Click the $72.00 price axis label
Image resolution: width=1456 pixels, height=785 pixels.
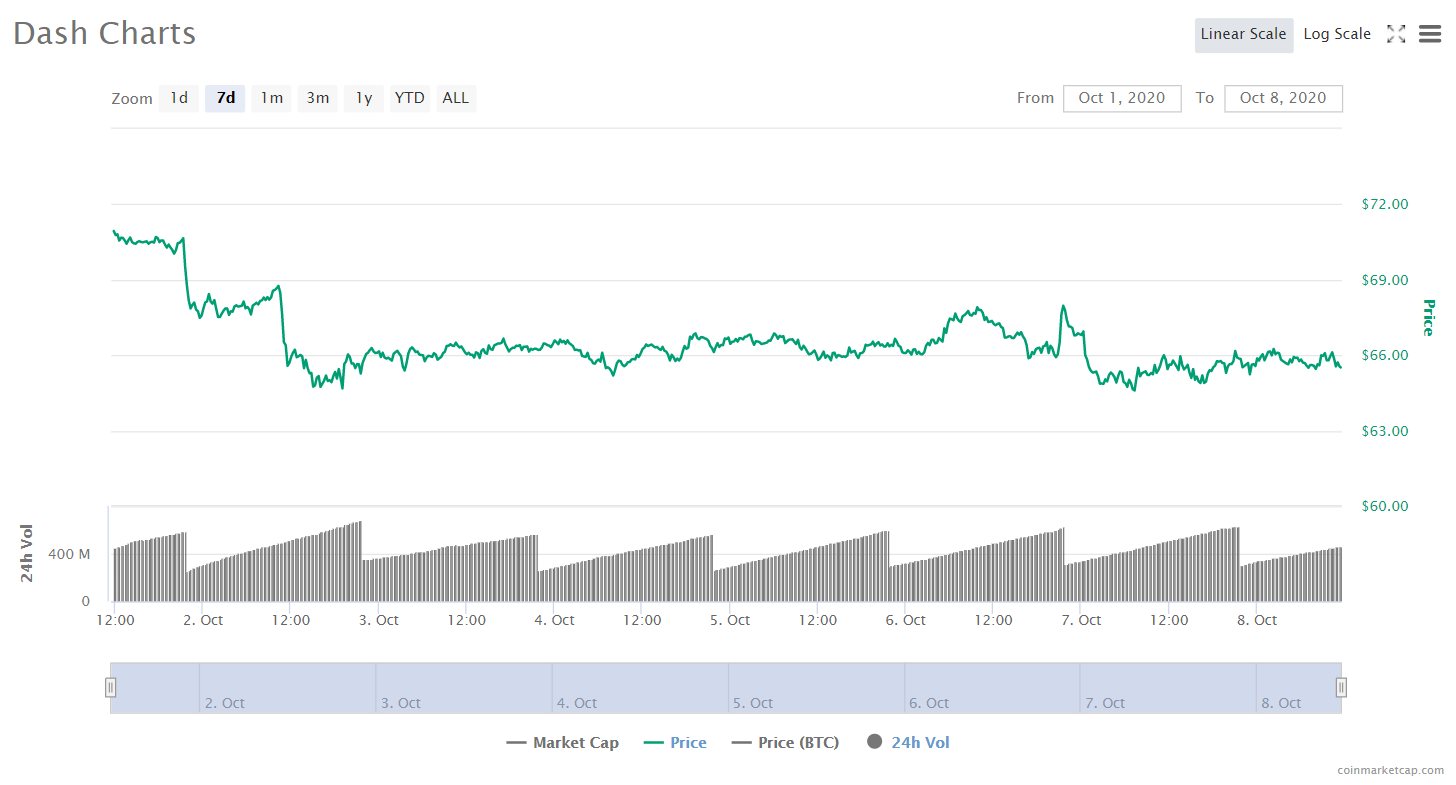(1385, 204)
